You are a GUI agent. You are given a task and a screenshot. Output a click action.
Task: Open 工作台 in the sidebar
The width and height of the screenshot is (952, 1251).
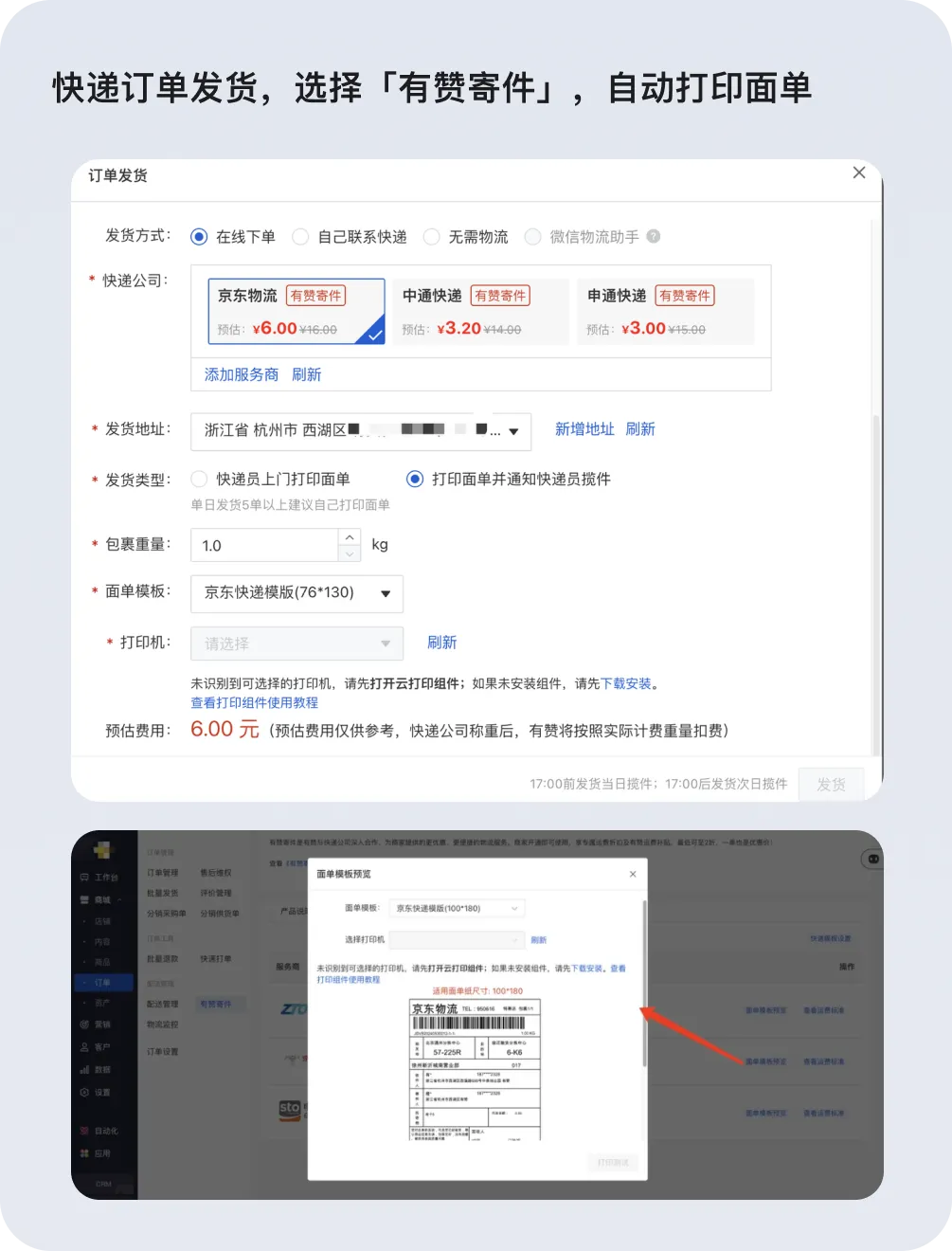point(100,878)
